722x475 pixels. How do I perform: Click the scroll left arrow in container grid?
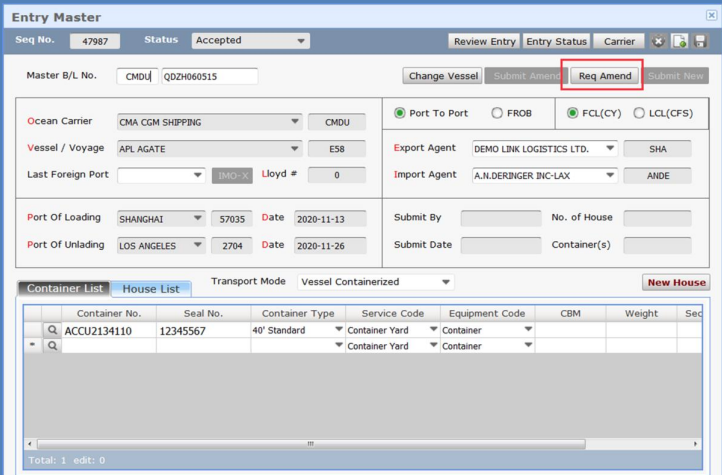30,443
